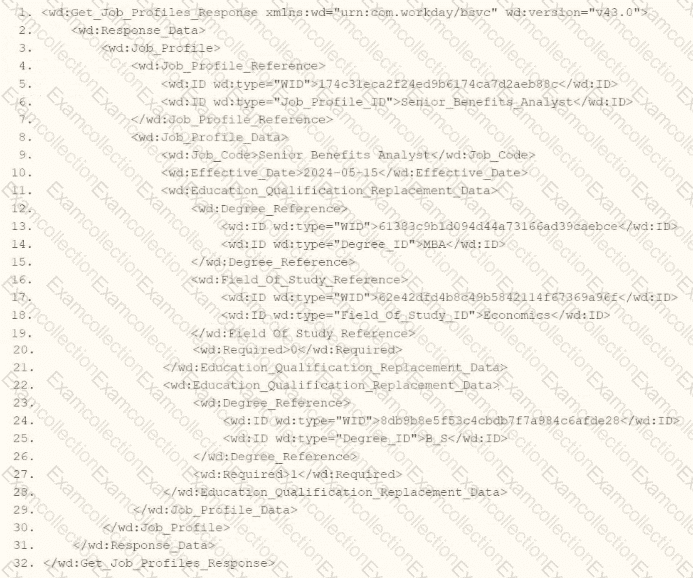
Task: Click the Required element with value 1
Action: pos(297,474)
